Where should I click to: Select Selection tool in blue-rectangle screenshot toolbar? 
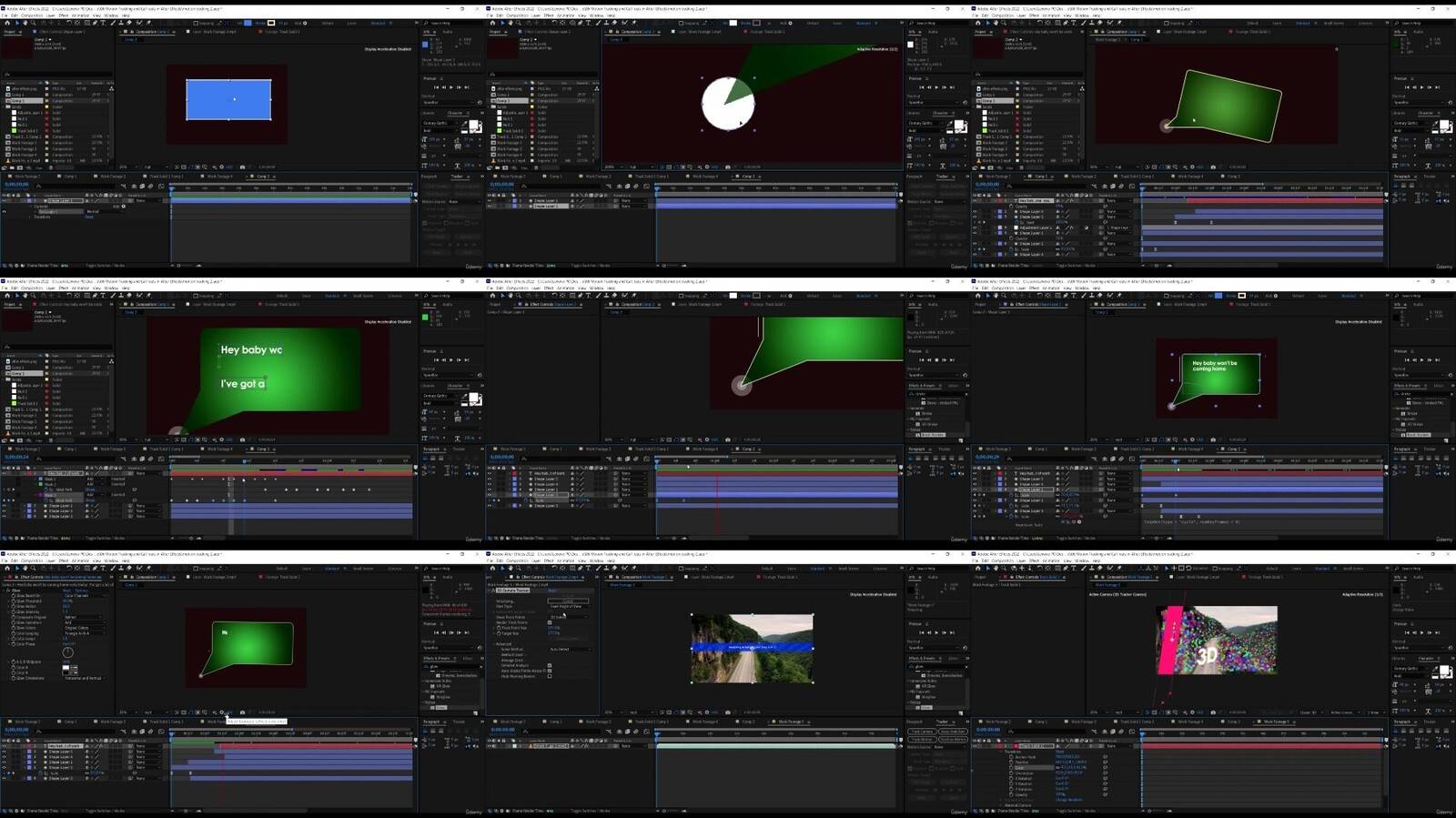pyautogui.click(x=17, y=23)
